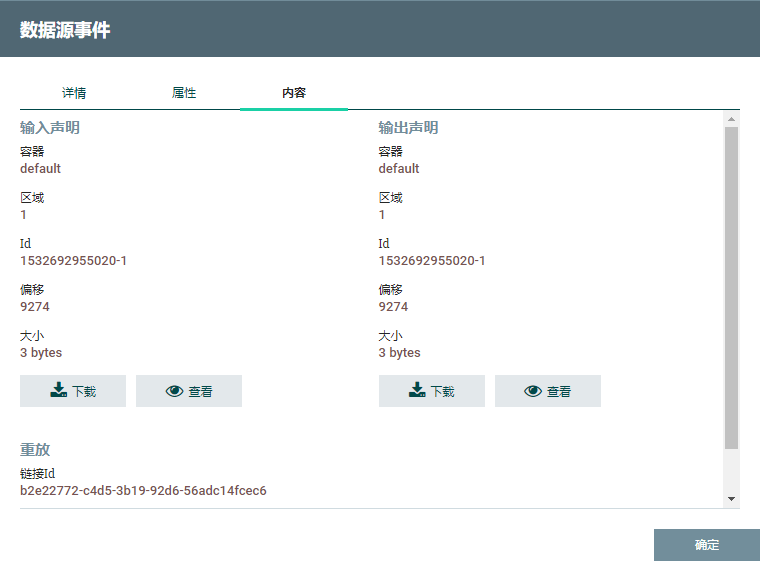Click the 数据源事件 dialog title

[65, 30]
